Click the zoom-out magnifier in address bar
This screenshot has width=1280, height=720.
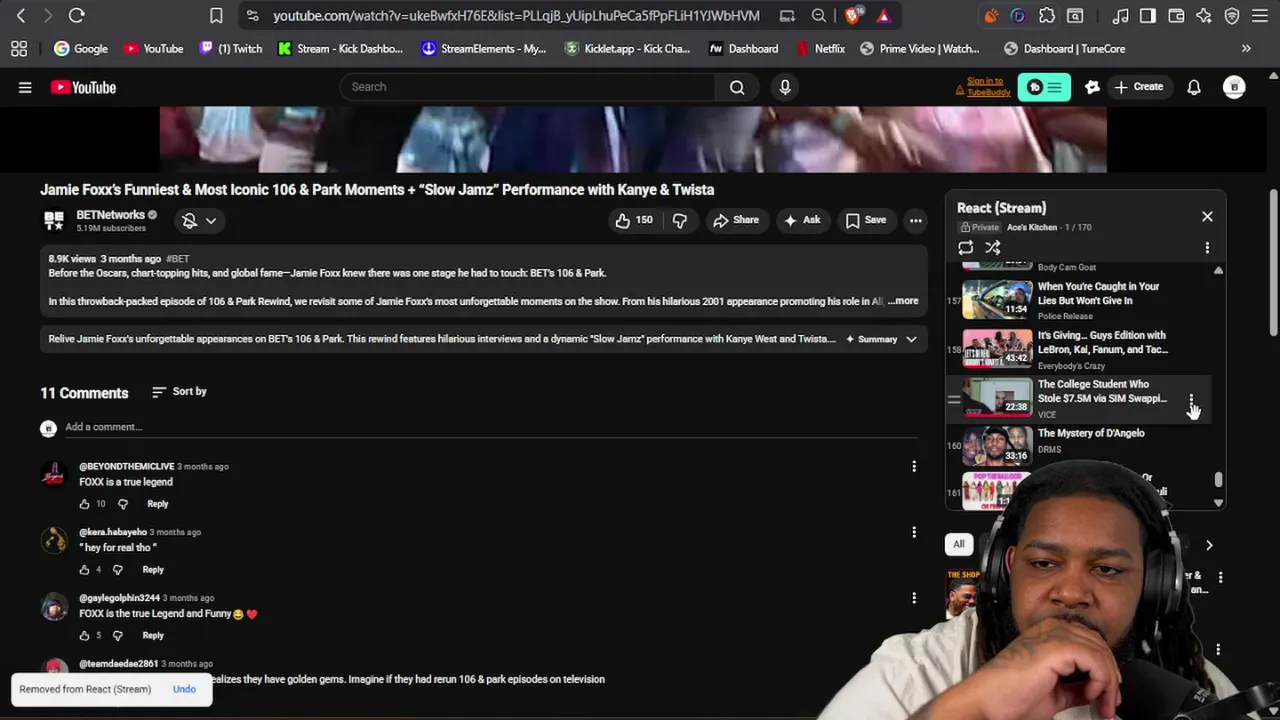pyautogui.click(x=819, y=15)
